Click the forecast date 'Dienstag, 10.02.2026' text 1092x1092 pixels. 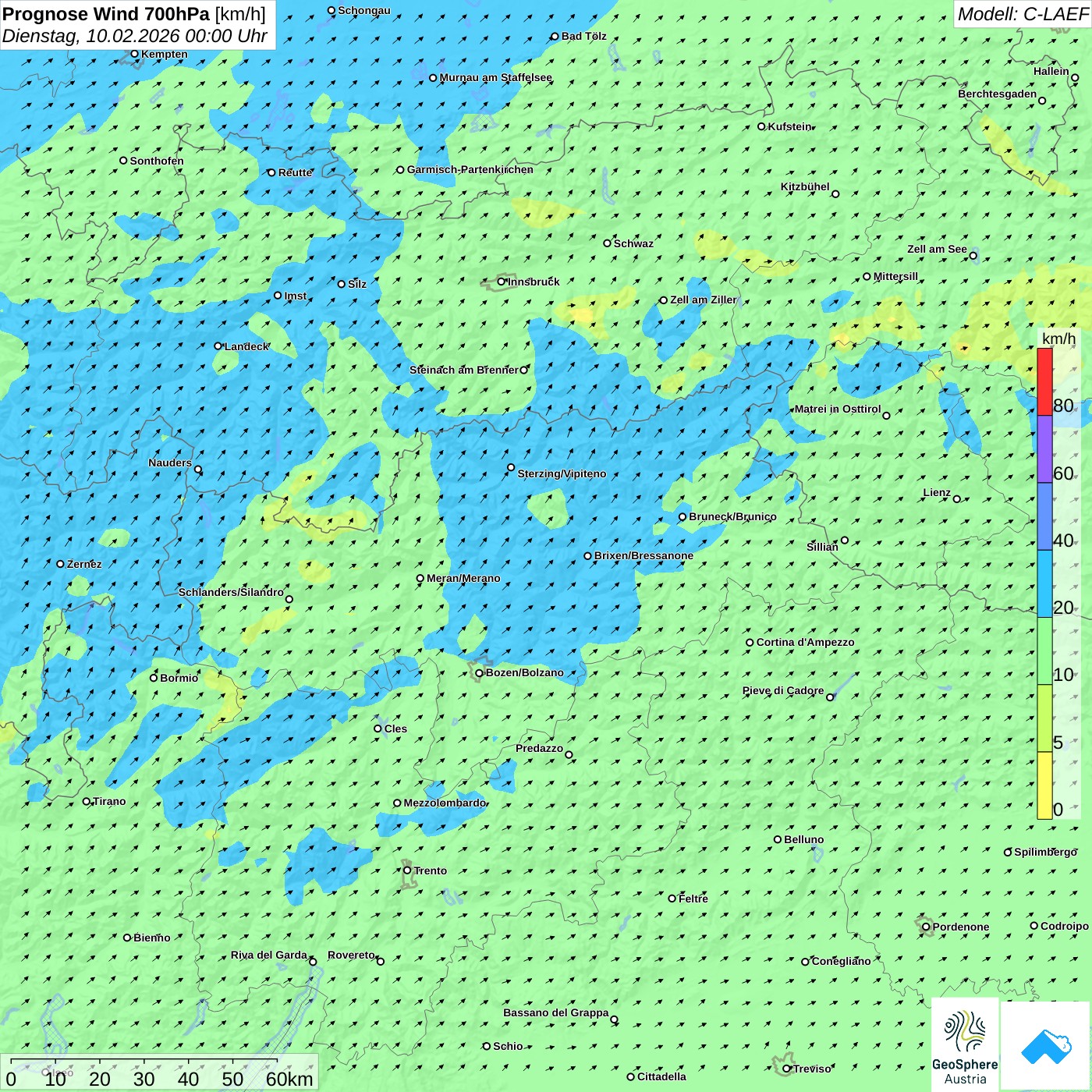point(134,37)
